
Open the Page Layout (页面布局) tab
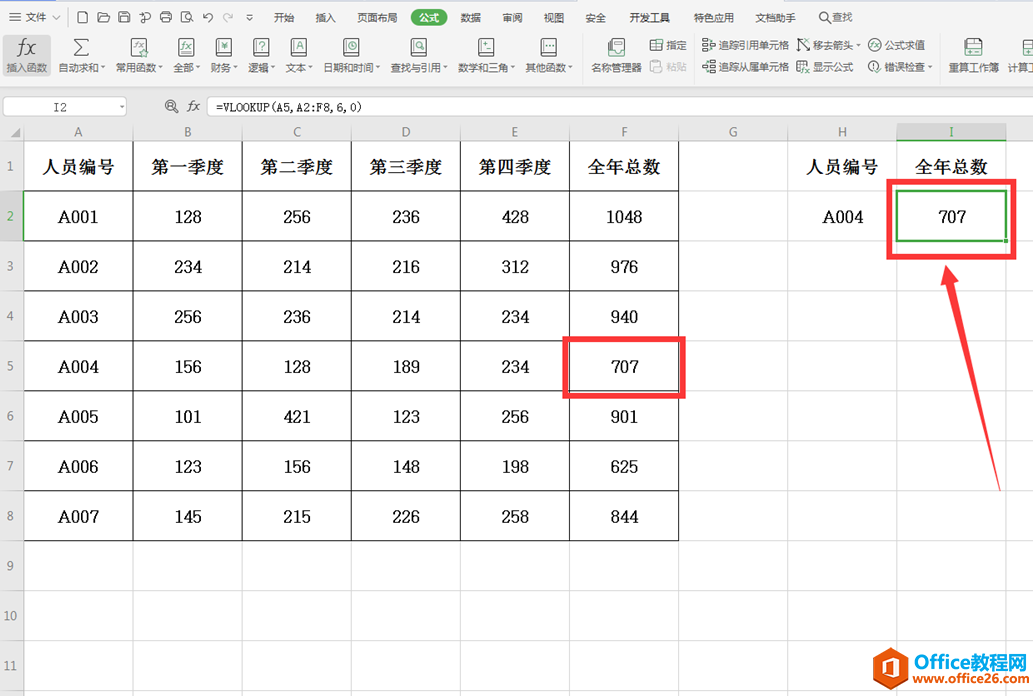click(x=377, y=18)
